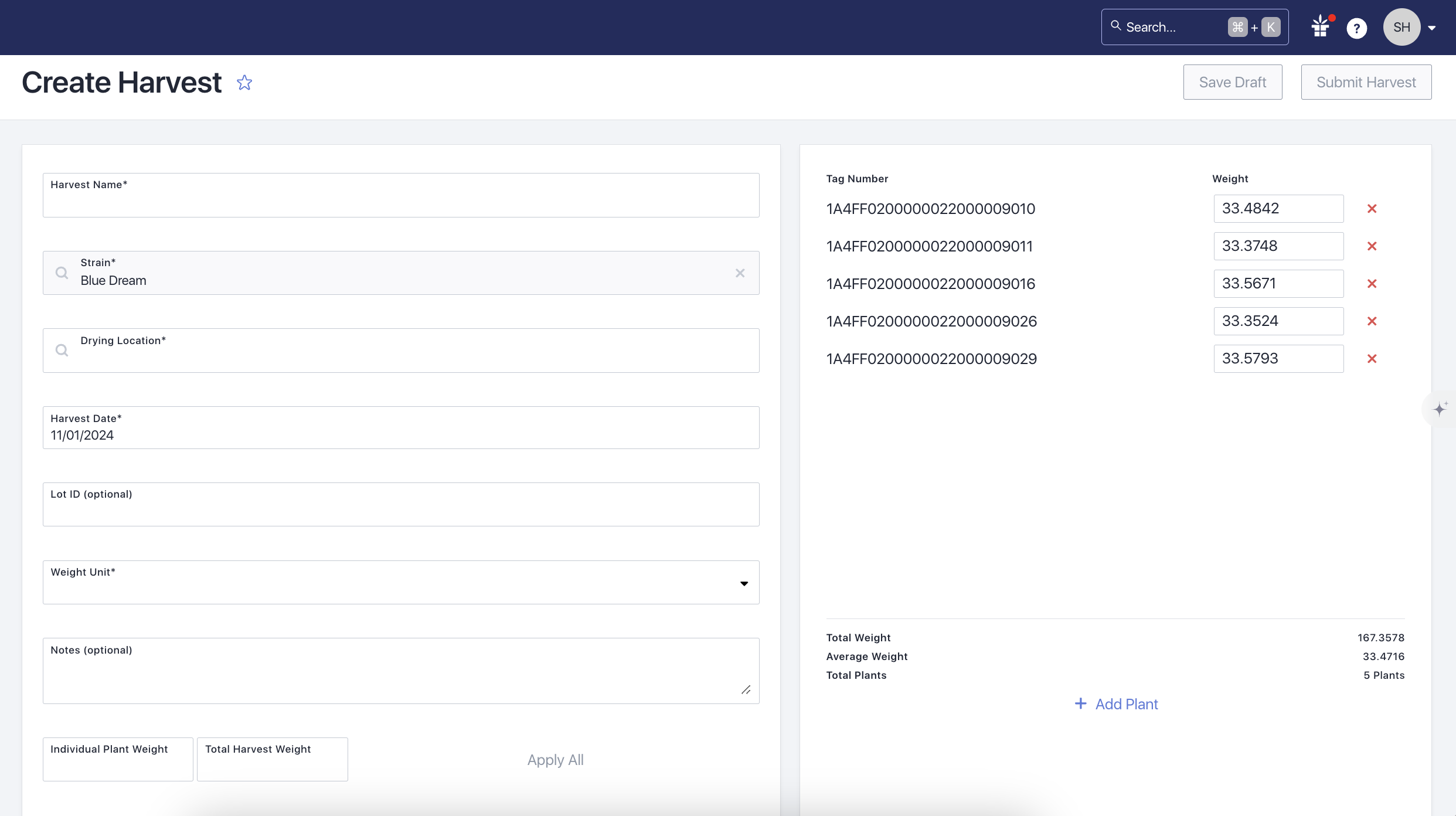Delete plant row ending 9016
The height and width of the screenshot is (816, 1456).
1372,284
